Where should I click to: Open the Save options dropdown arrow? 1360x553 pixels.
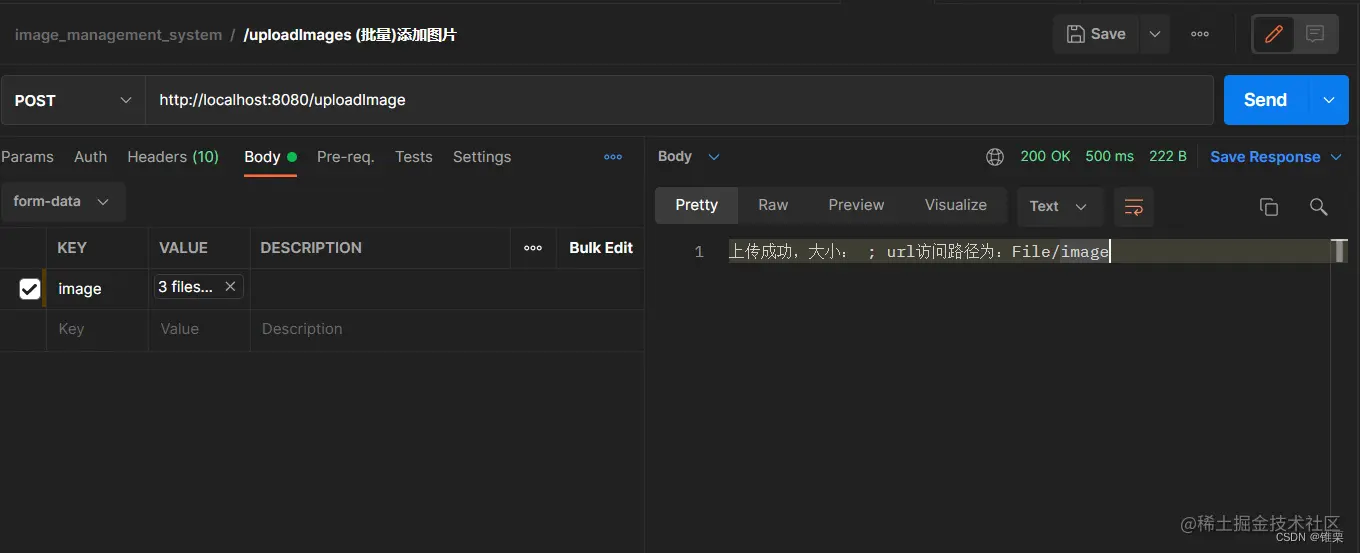(1155, 34)
